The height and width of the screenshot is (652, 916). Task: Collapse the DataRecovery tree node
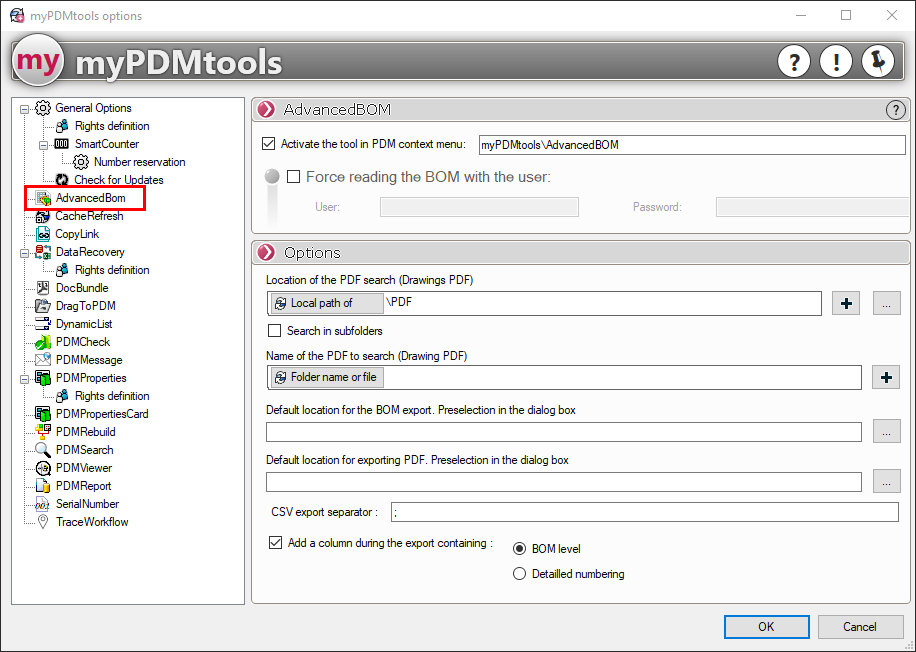(x=25, y=252)
